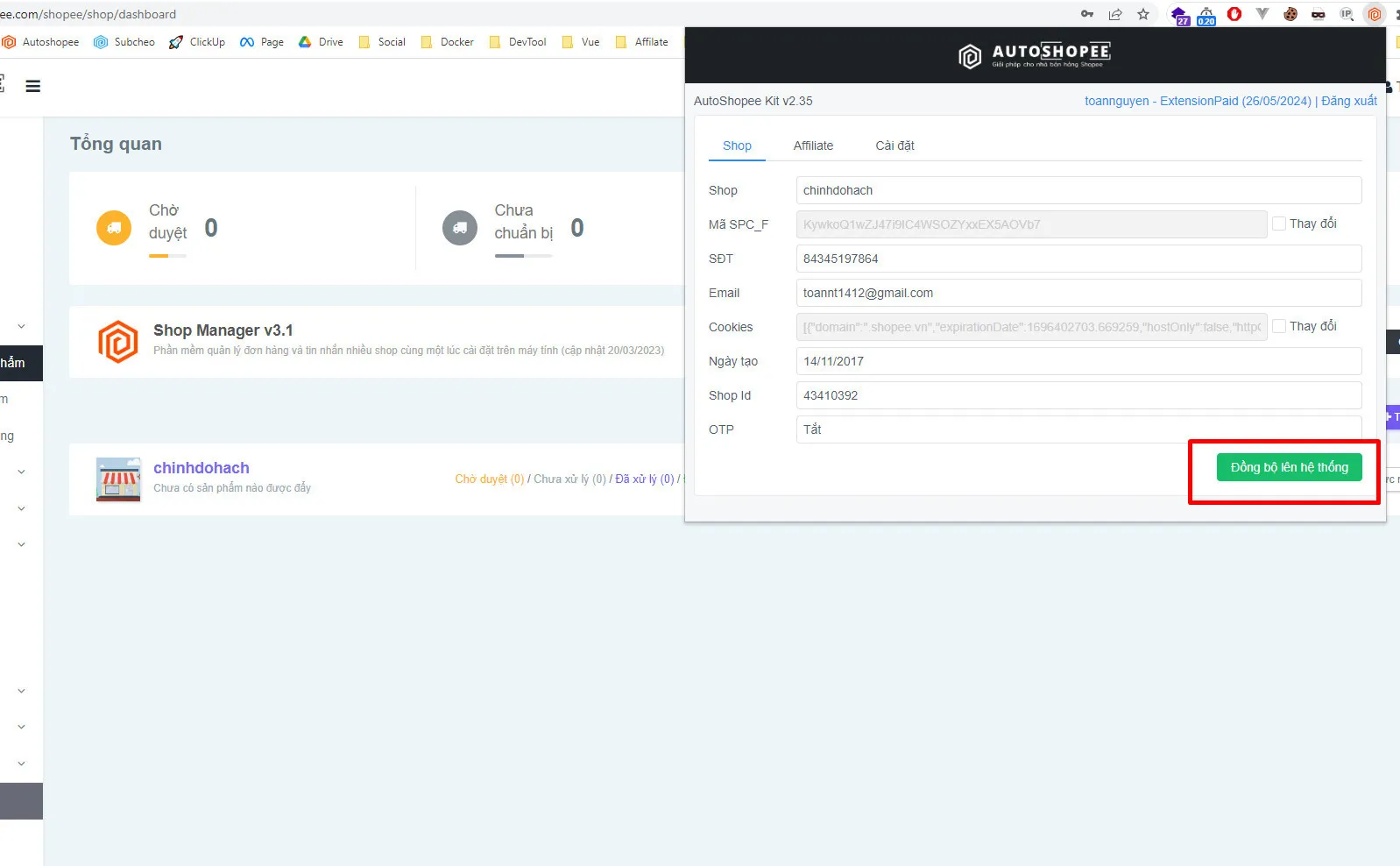Click the SĐT phone number field

[x=1079, y=259]
